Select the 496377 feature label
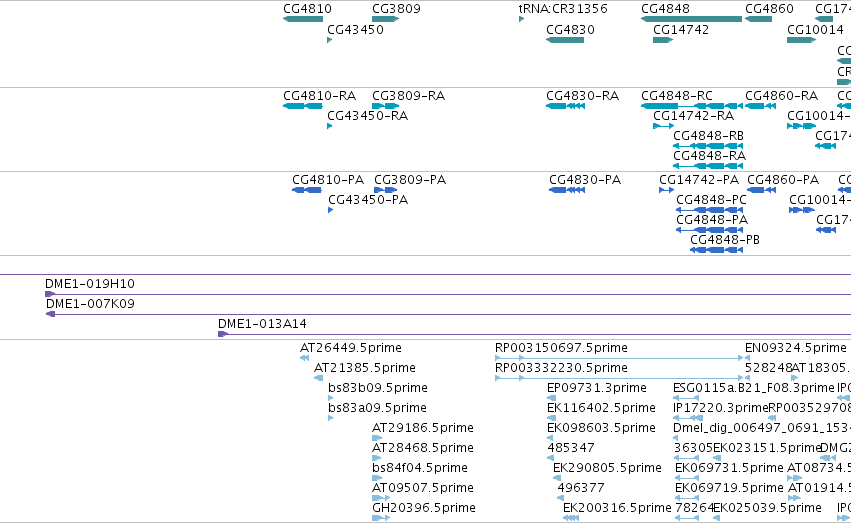The width and height of the screenshot is (851, 523). click(x=581, y=488)
